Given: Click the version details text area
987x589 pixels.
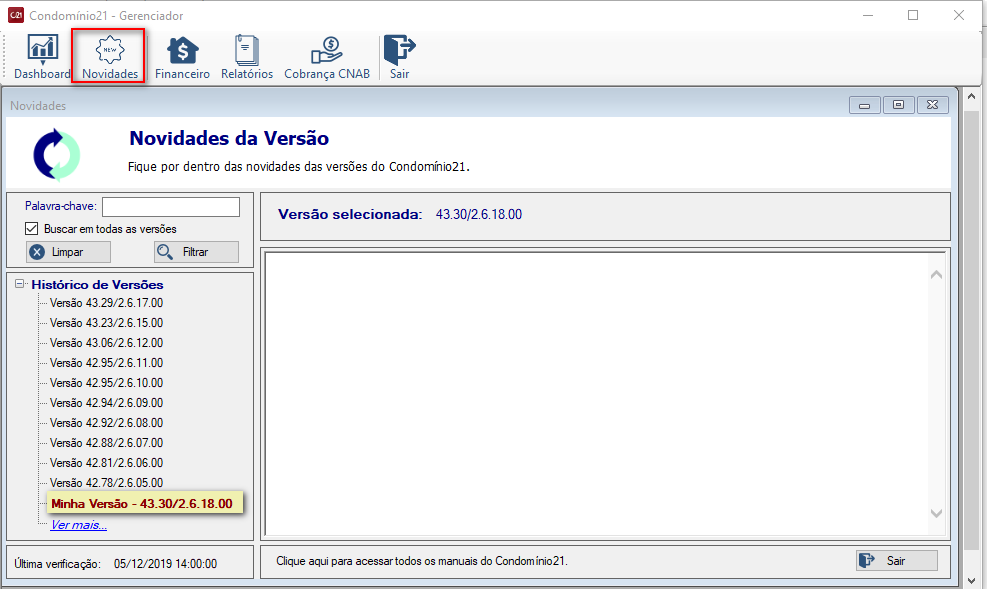Looking at the screenshot, I should pos(597,393).
